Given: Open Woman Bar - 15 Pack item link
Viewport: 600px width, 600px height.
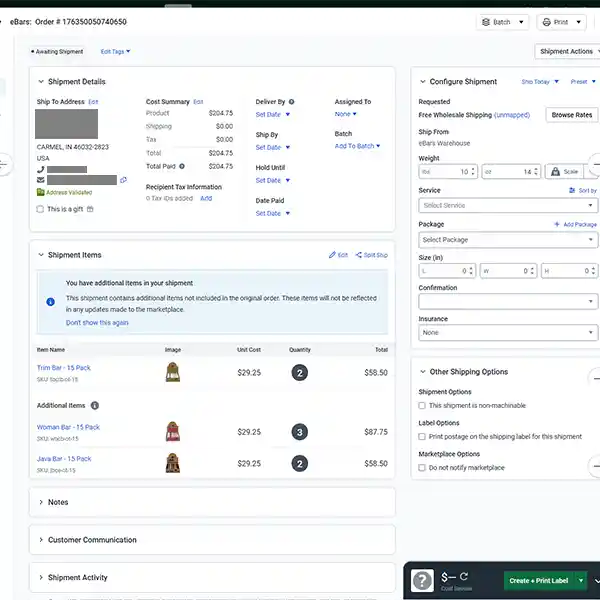Looking at the screenshot, I should tap(68, 427).
